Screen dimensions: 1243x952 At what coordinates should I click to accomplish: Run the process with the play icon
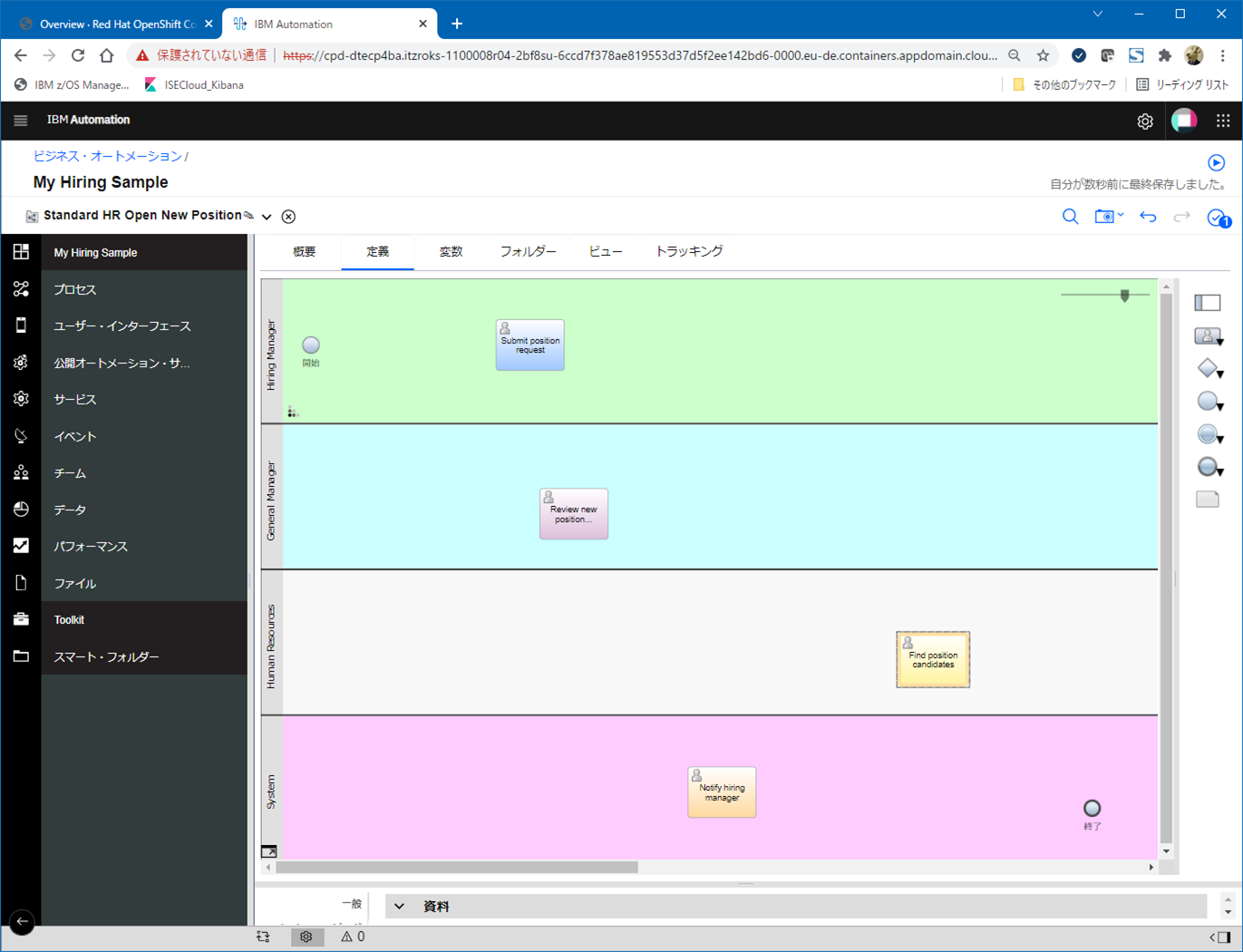[1217, 163]
